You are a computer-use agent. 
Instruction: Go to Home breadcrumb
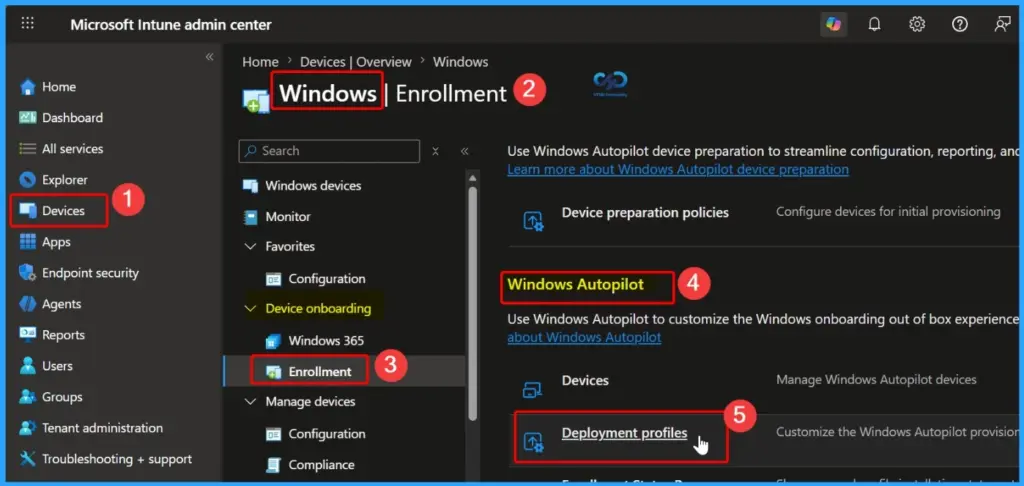260,62
